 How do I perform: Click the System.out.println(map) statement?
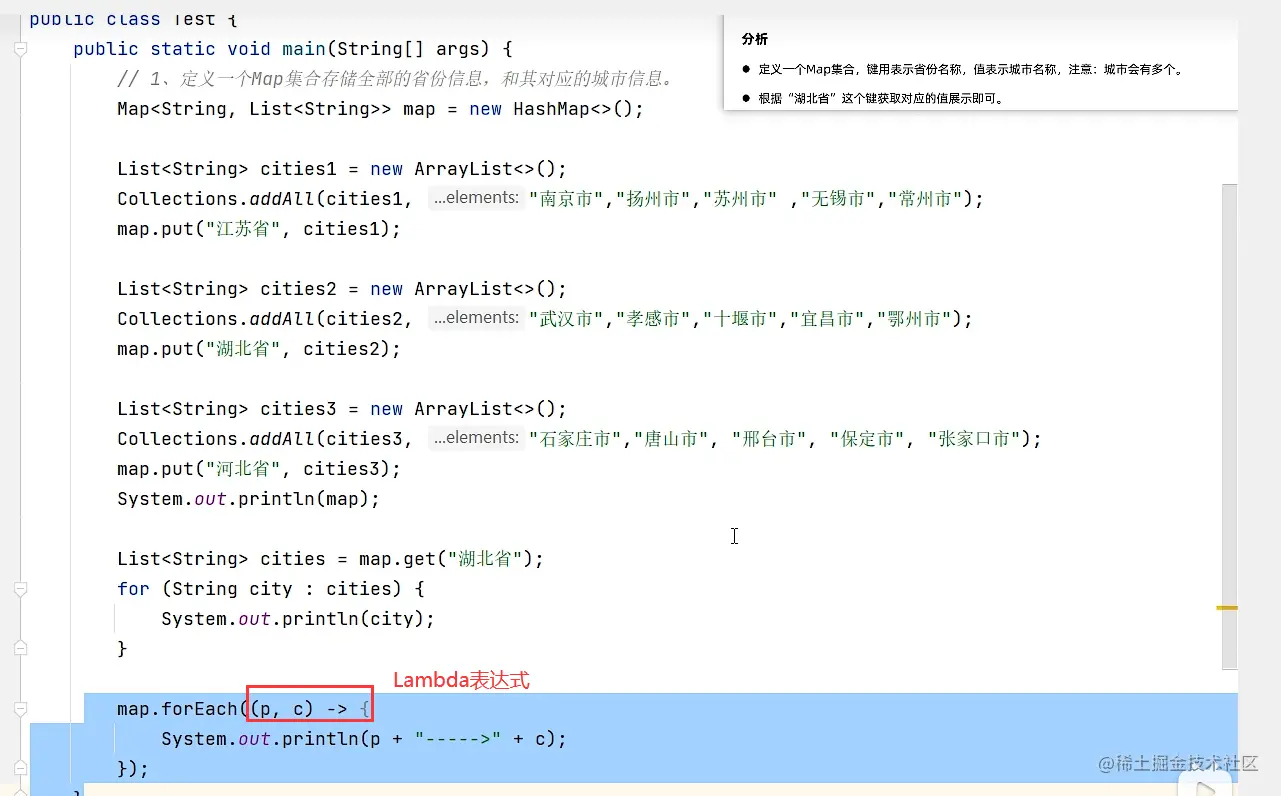249,498
